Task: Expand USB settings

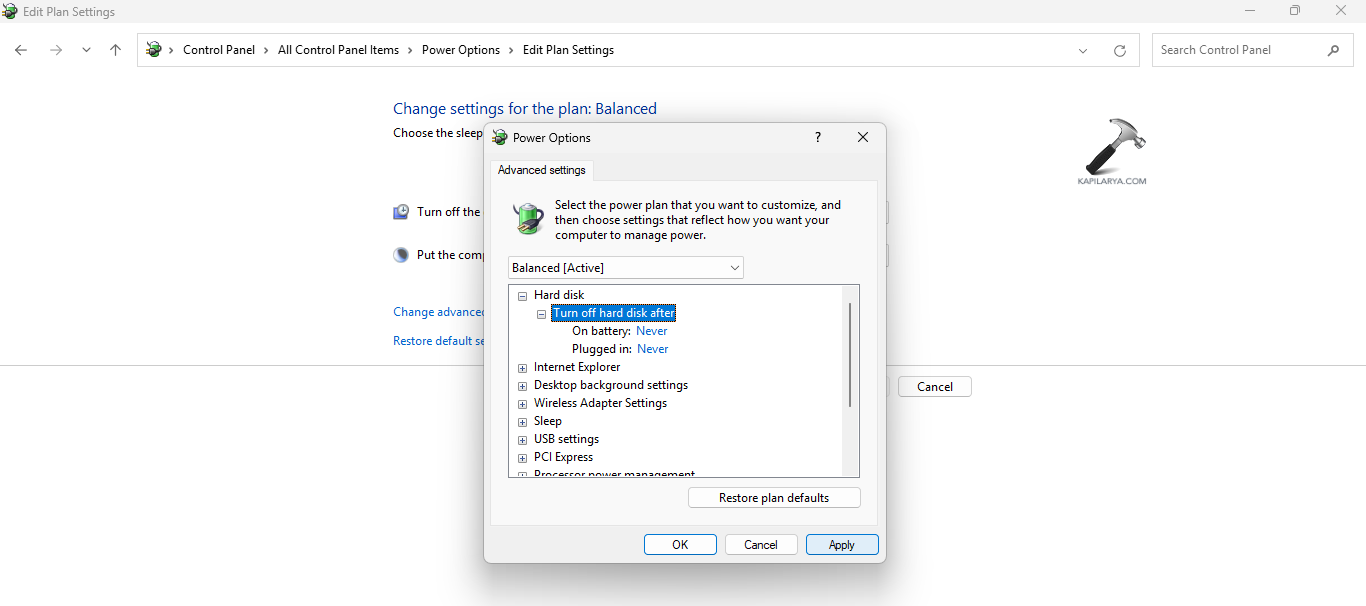Action: tap(522, 439)
